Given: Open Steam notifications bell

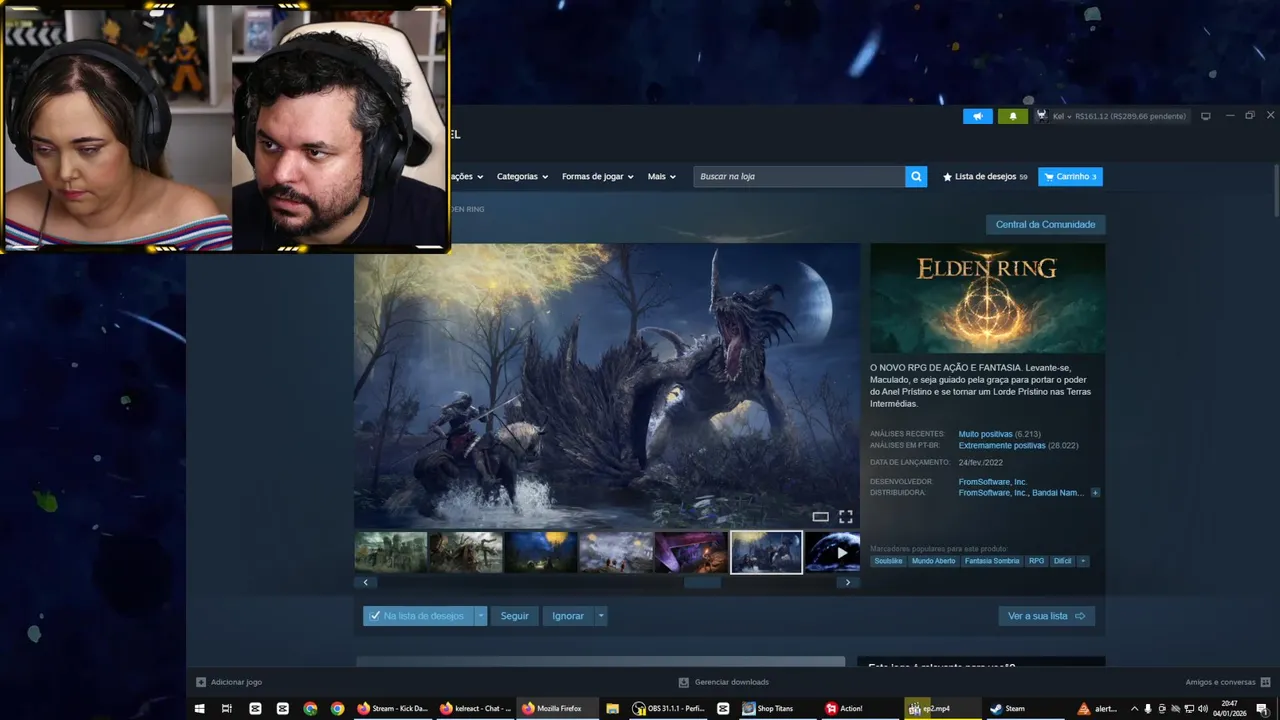Looking at the screenshot, I should 1012,116.
